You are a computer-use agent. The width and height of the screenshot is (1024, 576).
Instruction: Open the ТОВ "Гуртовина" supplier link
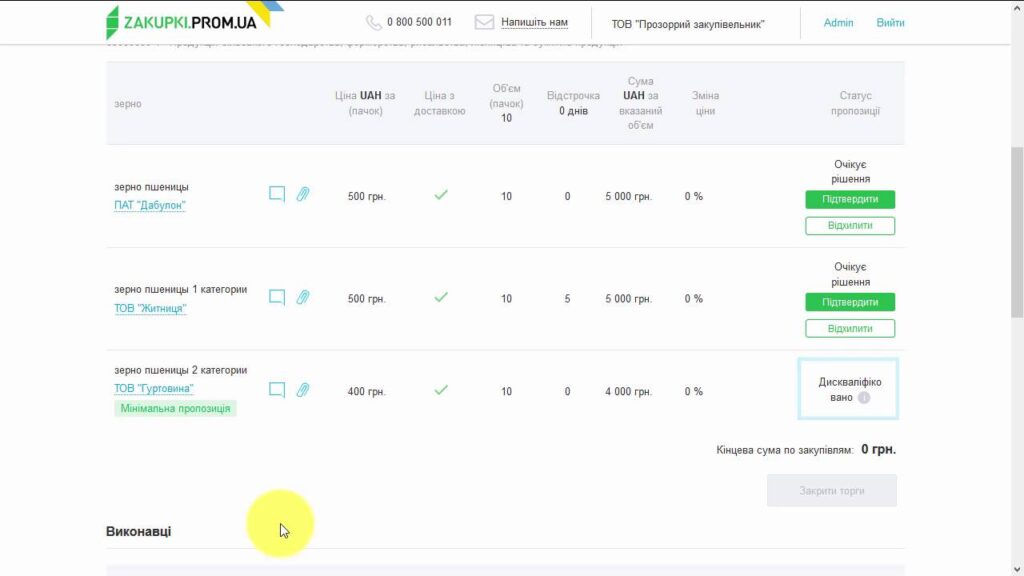[154, 388]
